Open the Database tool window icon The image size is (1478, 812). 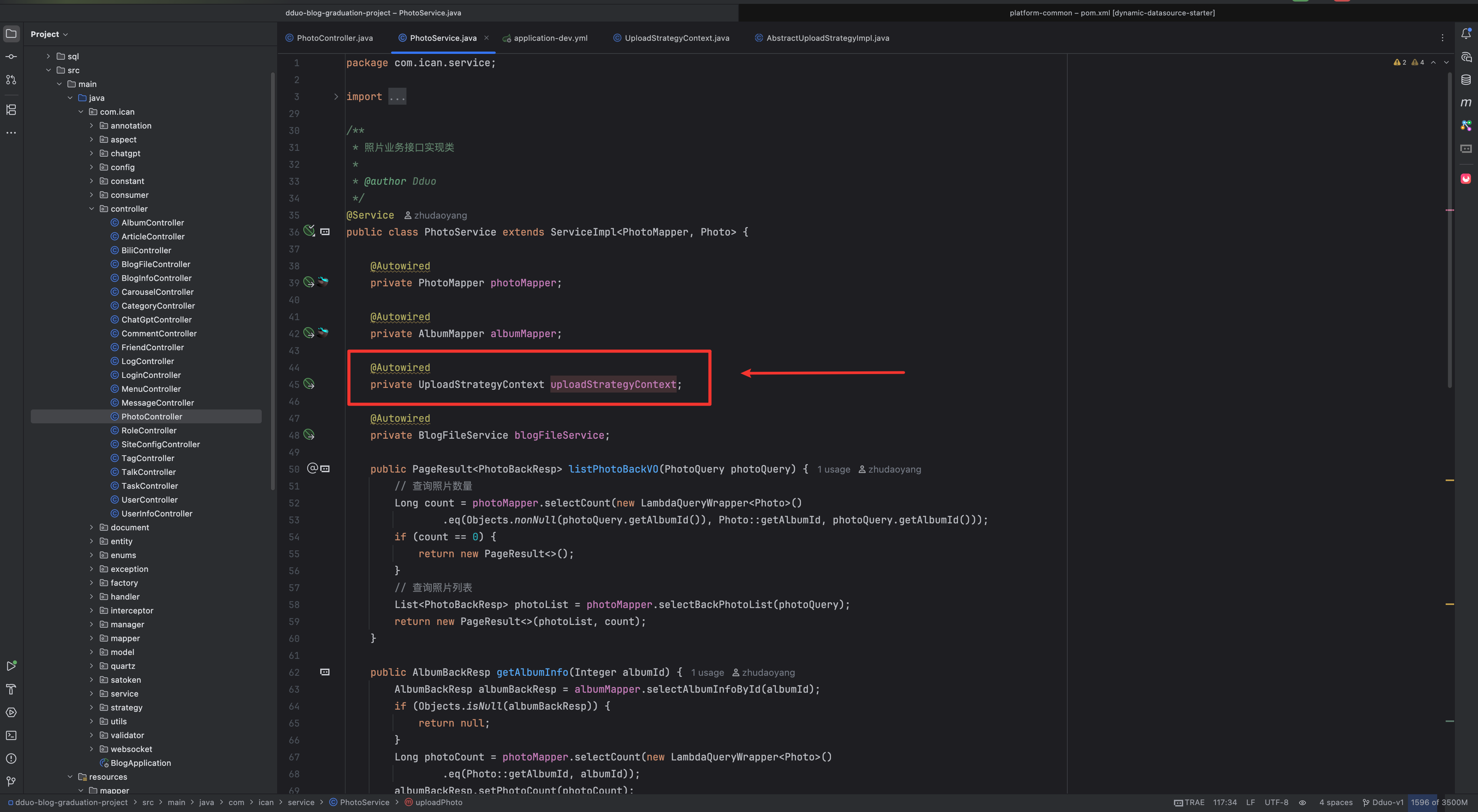click(1465, 80)
